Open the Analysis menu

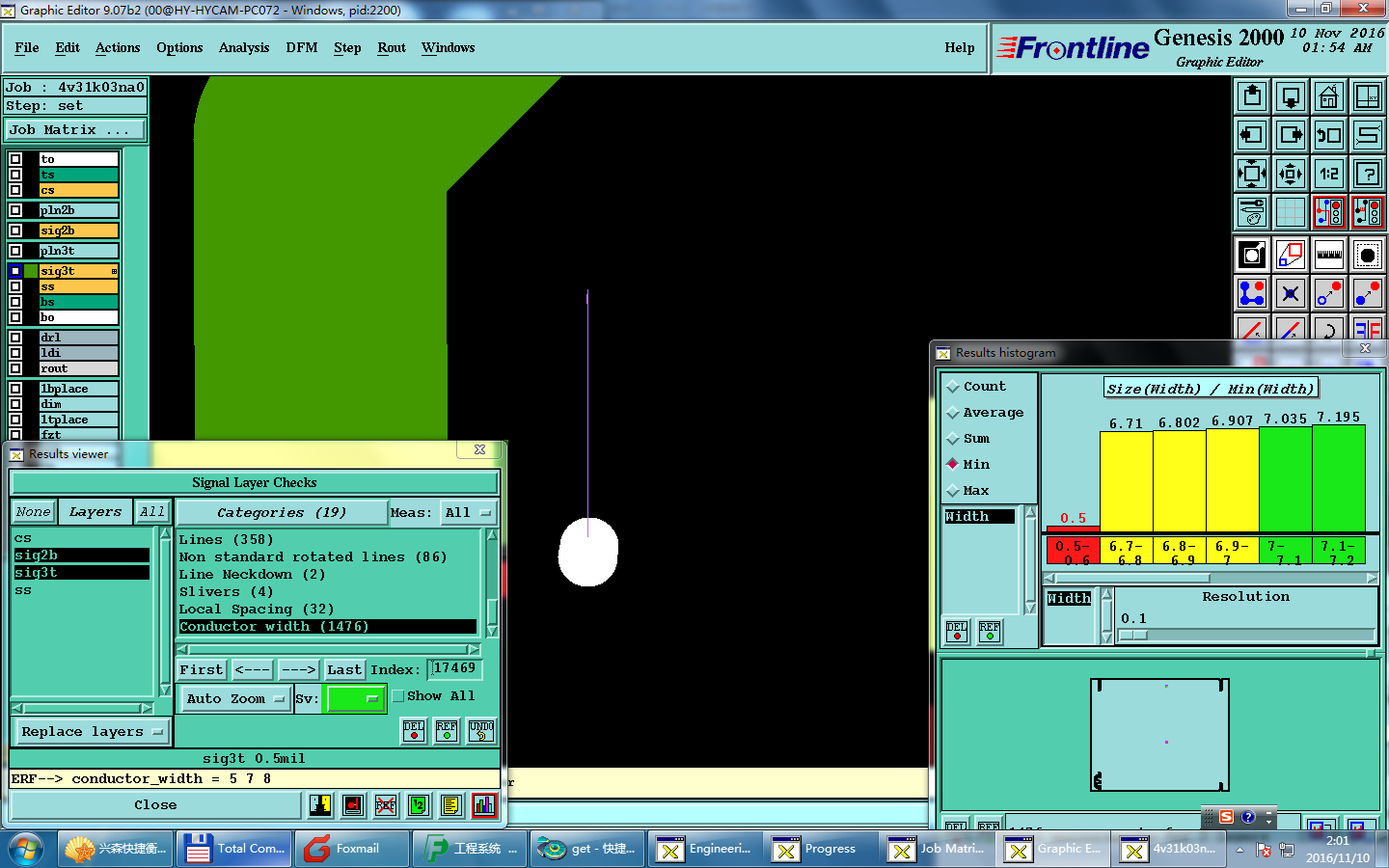(244, 48)
